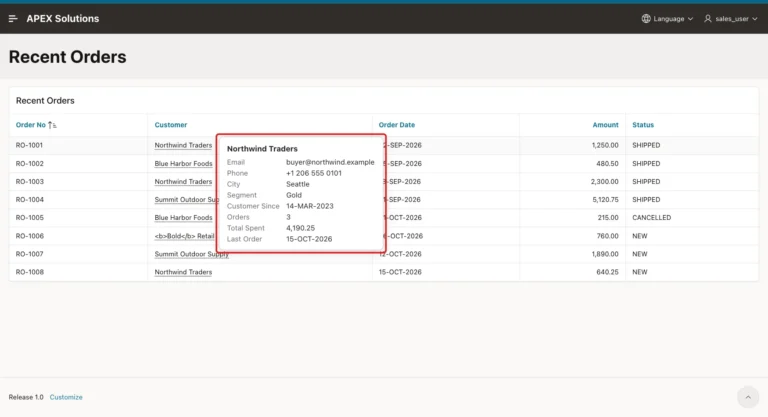This screenshot has width=768, height=417.
Task: Click the Northwind Traders popup title
Action: click(x=262, y=148)
